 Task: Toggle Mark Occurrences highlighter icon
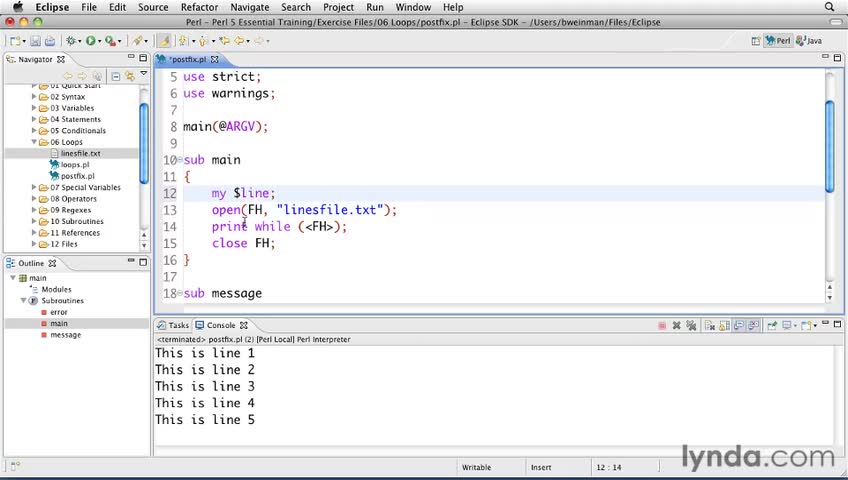pyautogui.click(x=164, y=41)
